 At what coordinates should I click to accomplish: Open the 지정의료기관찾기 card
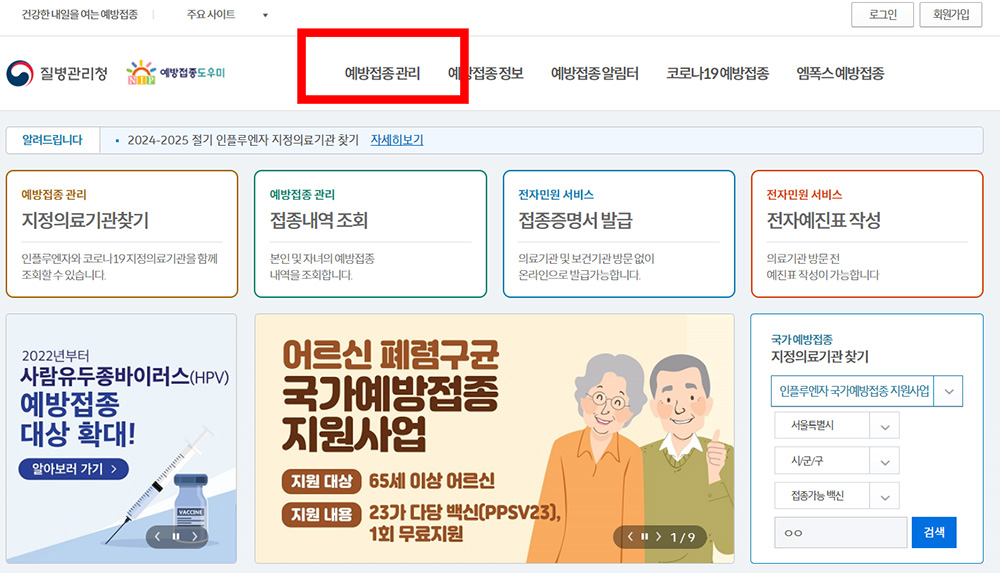122,234
